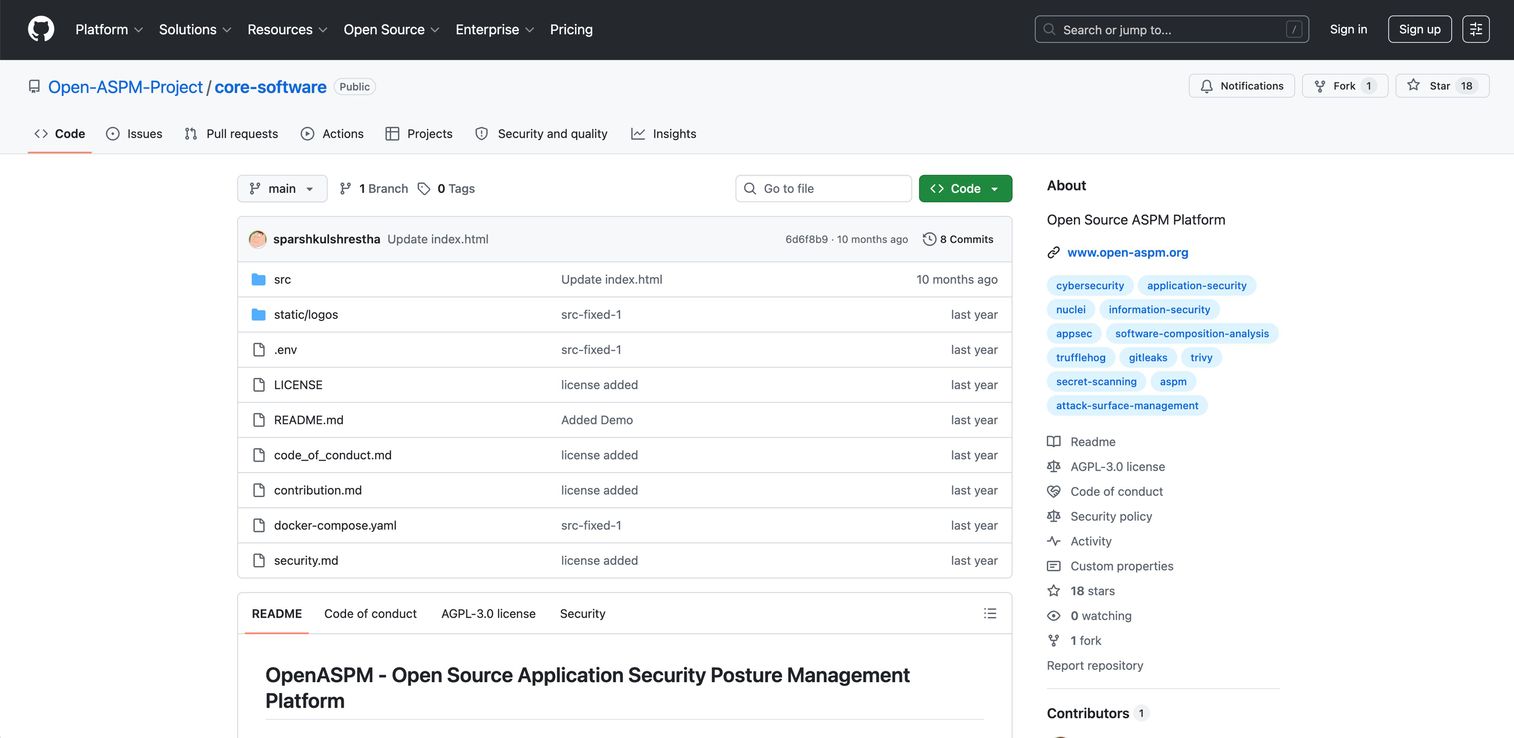This screenshot has height=738, width=1514.
Task: Click the Readme book icon in About
Action: pyautogui.click(x=1054, y=441)
